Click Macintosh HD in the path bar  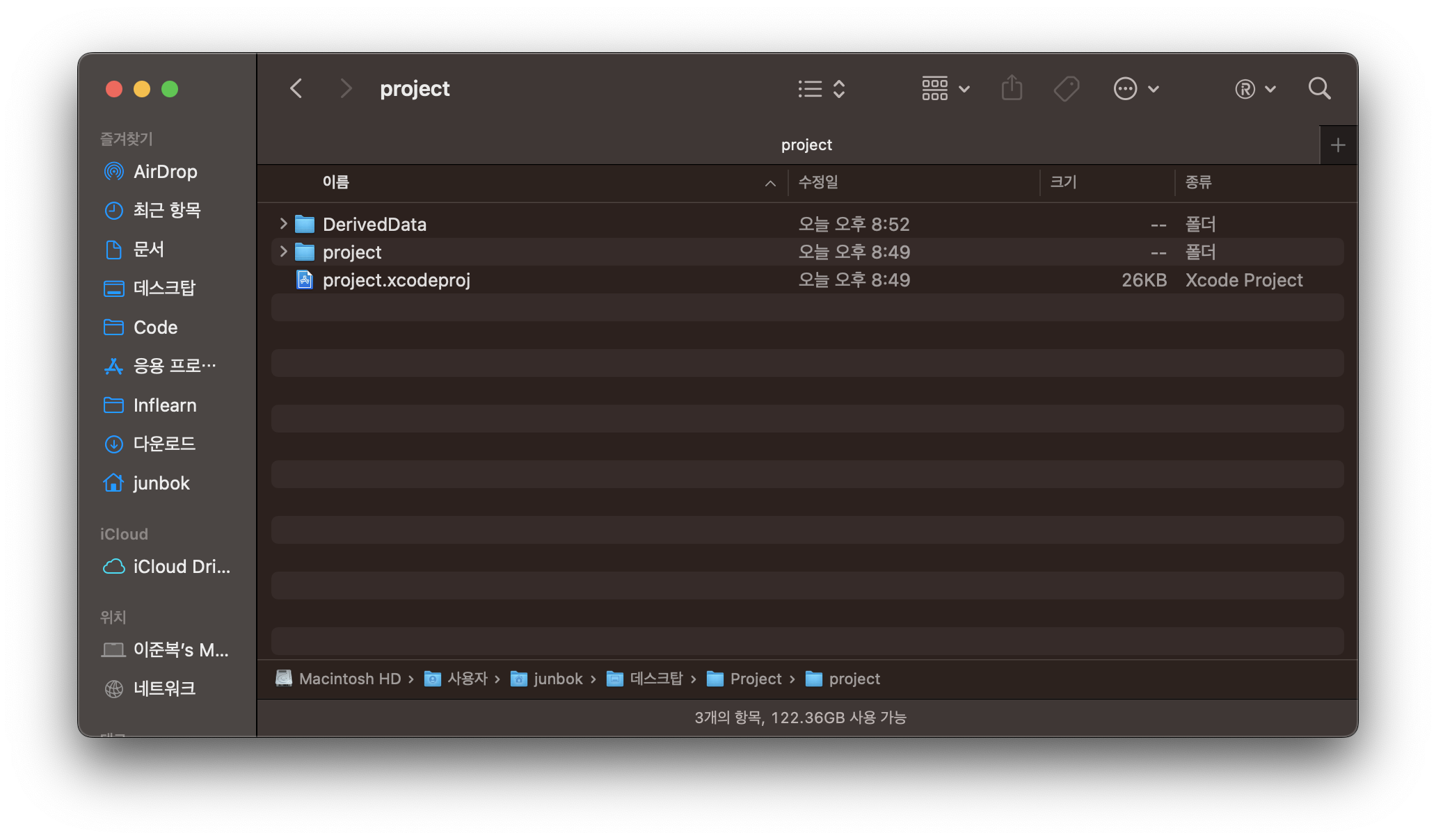349,679
